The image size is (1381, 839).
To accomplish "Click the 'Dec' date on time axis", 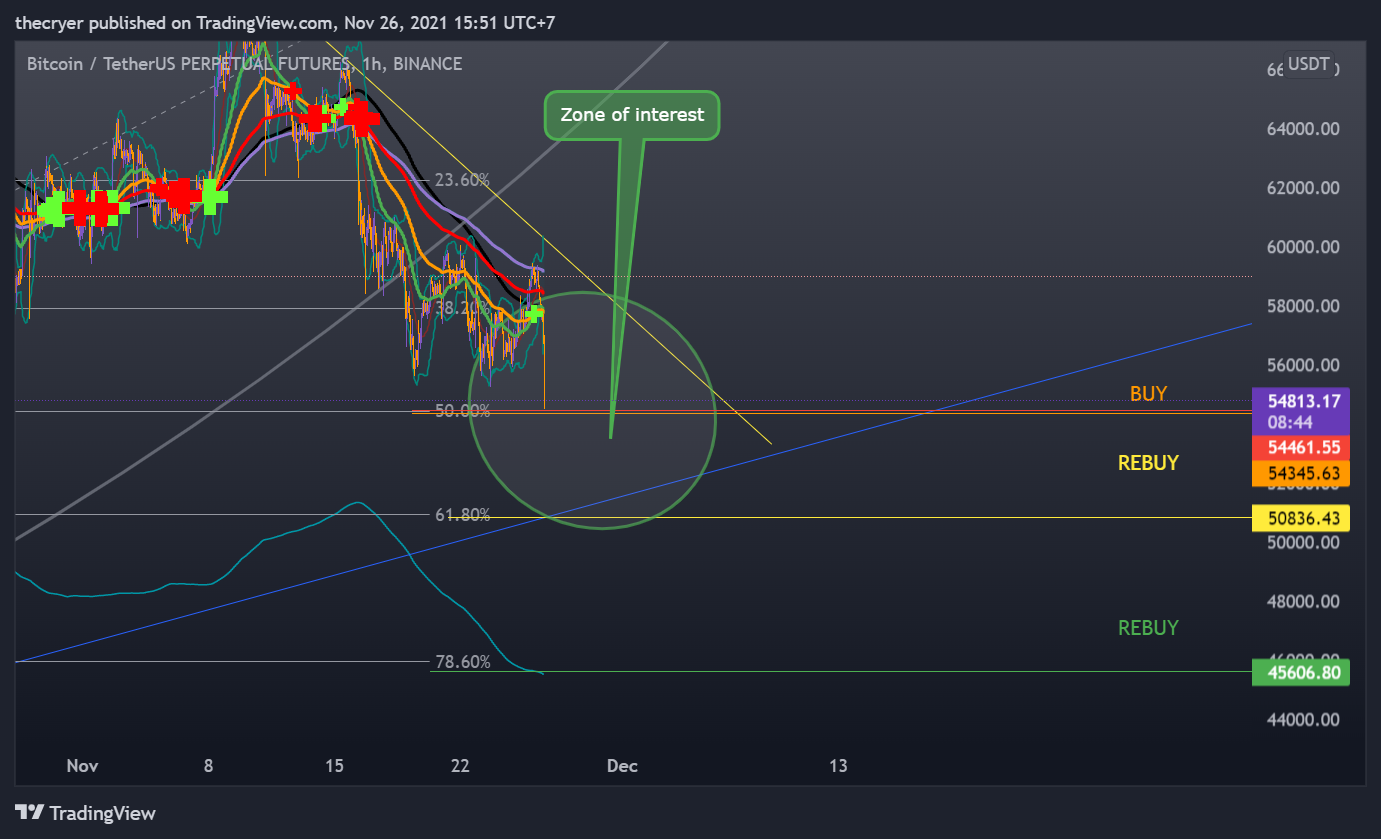I will [x=622, y=766].
